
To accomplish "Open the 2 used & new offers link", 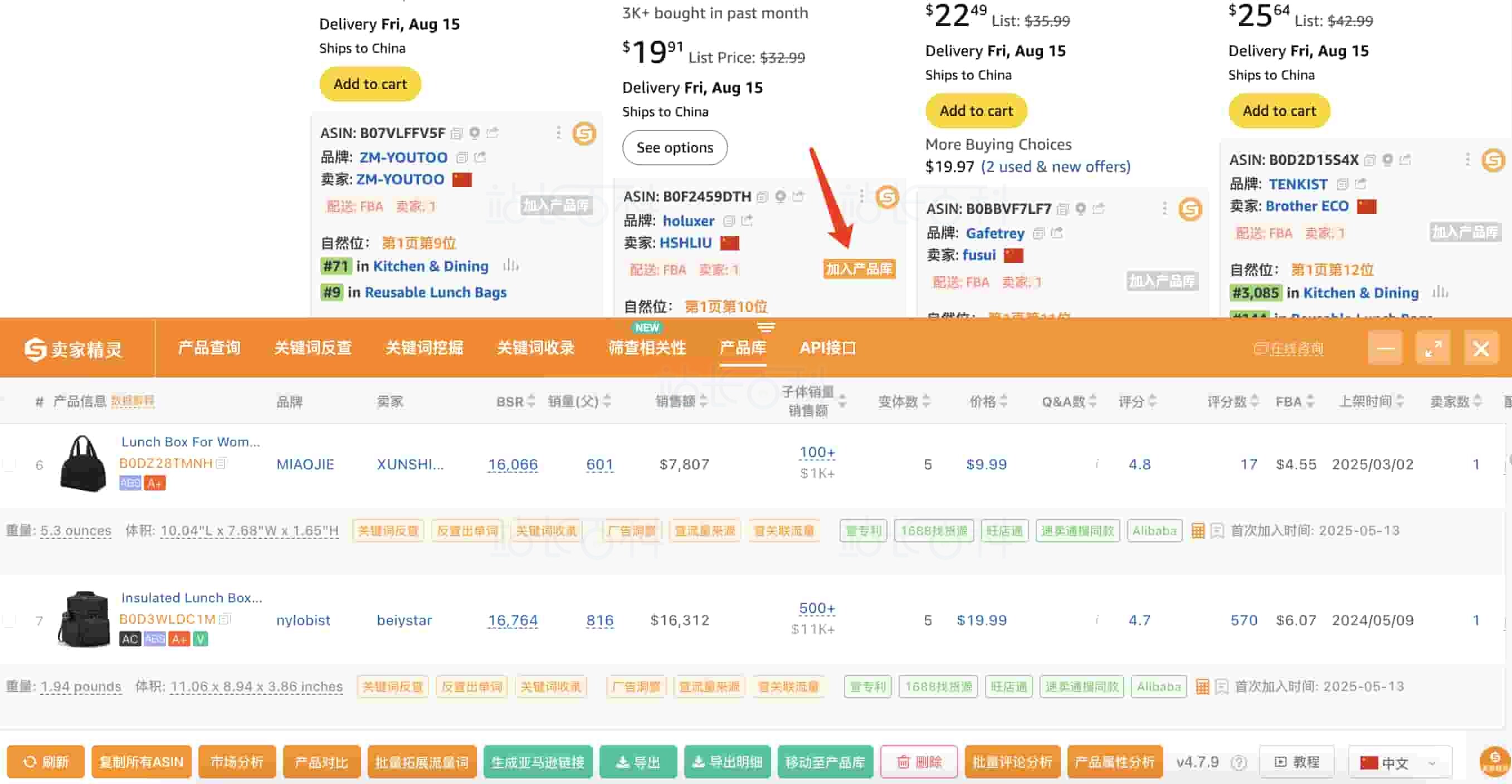I will [1055, 167].
